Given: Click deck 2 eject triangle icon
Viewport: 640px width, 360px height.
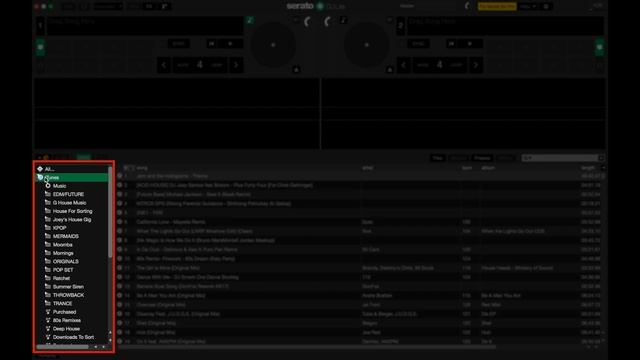Looking at the screenshot, I should 390,70.
